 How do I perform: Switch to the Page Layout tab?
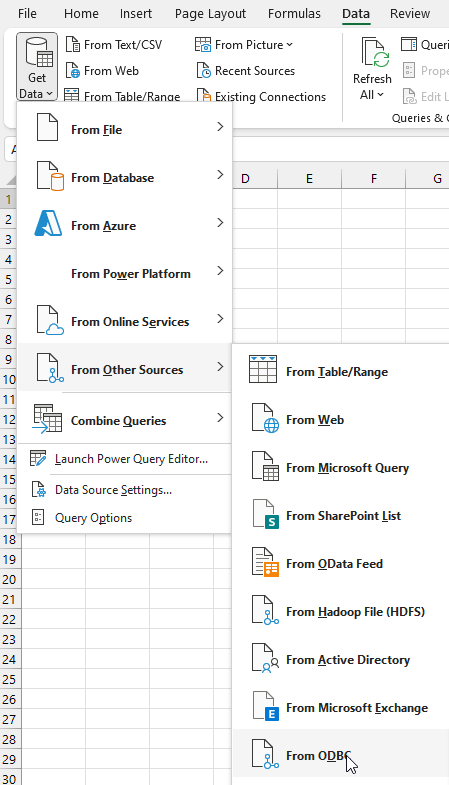(210, 14)
